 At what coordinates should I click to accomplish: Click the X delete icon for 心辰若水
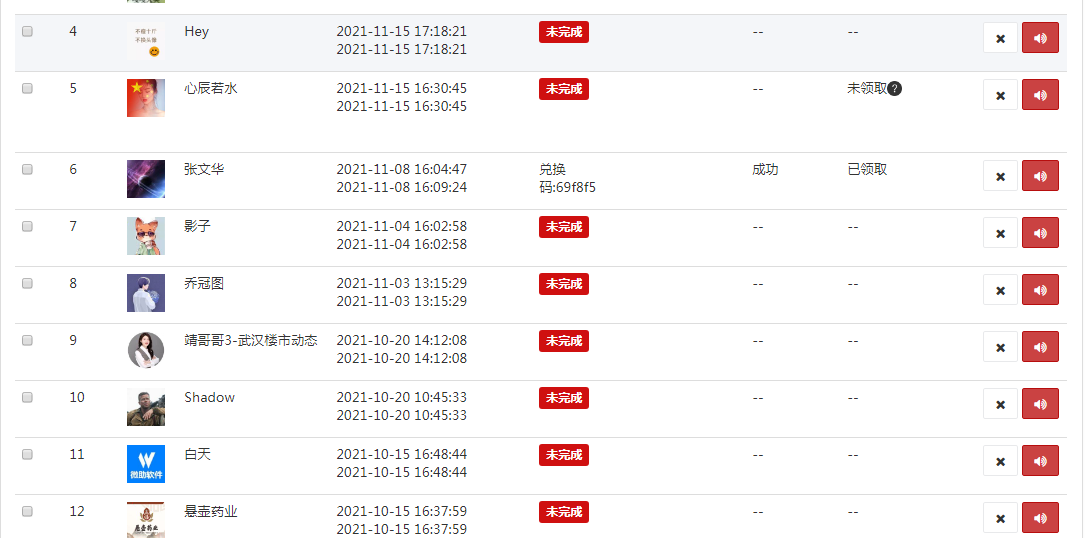click(x=1001, y=95)
